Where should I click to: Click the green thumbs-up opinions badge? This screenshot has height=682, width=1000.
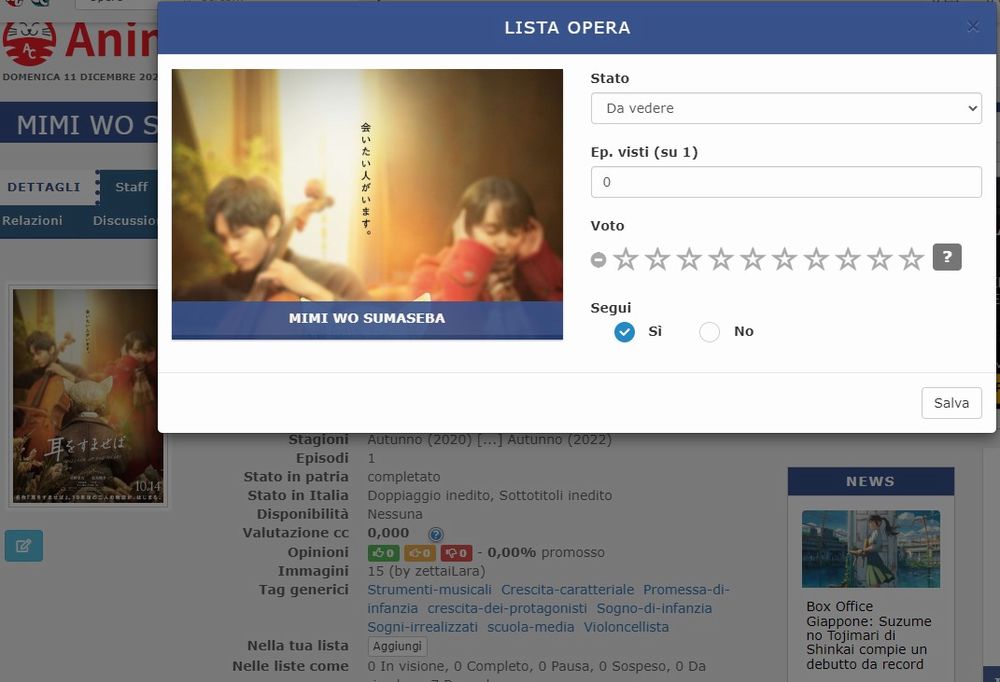383,553
